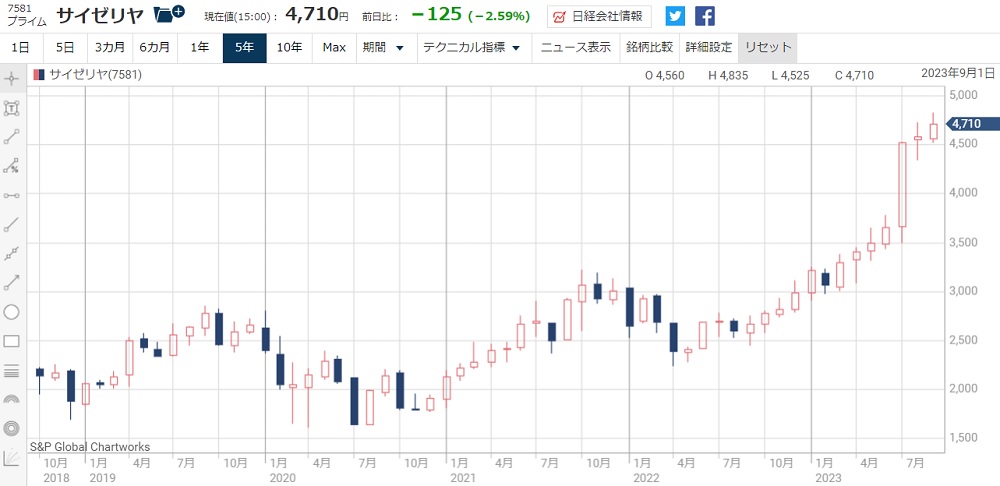Select the concentric circles tool
Screen dimensions: 1000x486
pyautogui.click(x=11, y=429)
